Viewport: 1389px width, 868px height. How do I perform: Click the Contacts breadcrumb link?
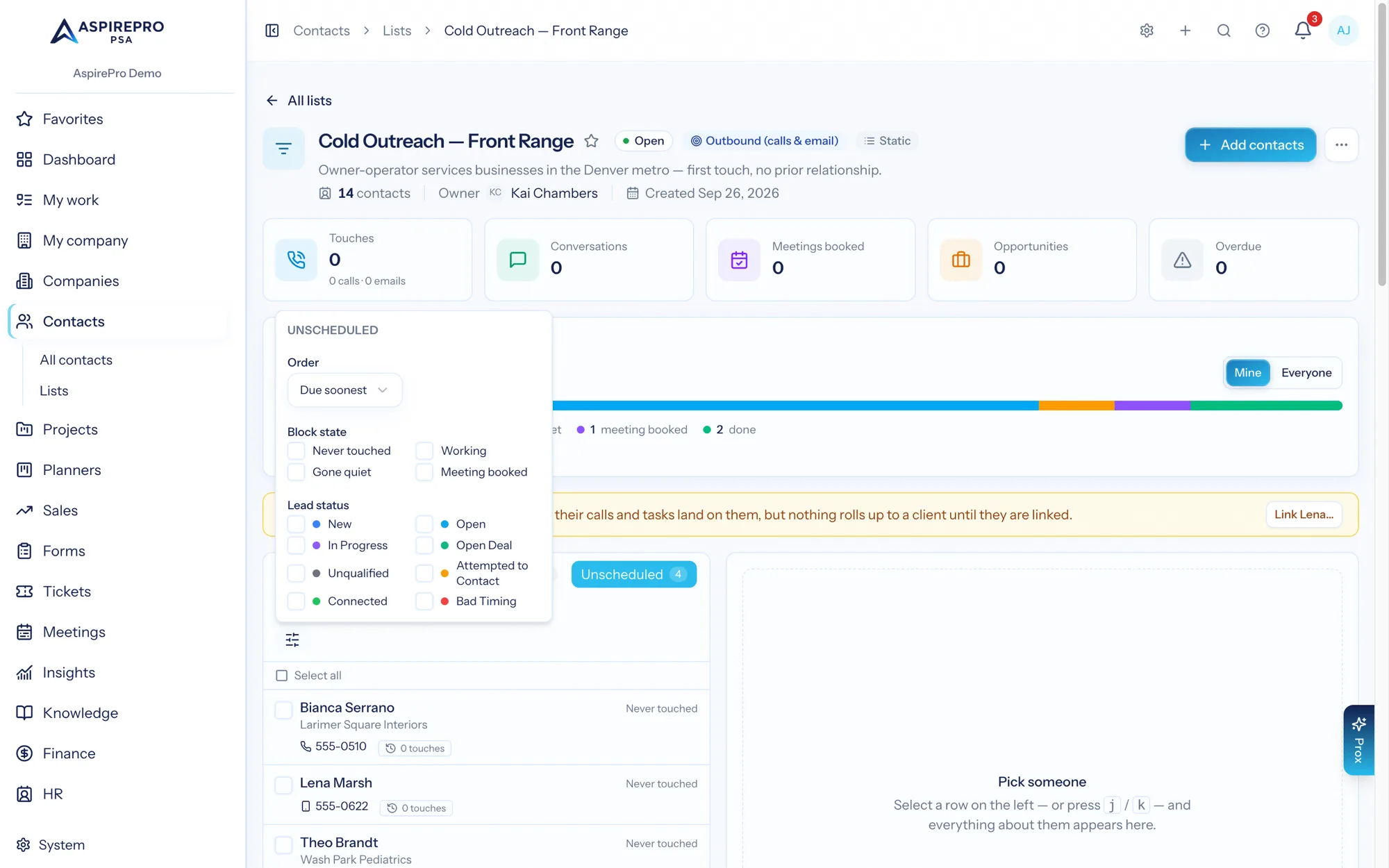(x=322, y=31)
